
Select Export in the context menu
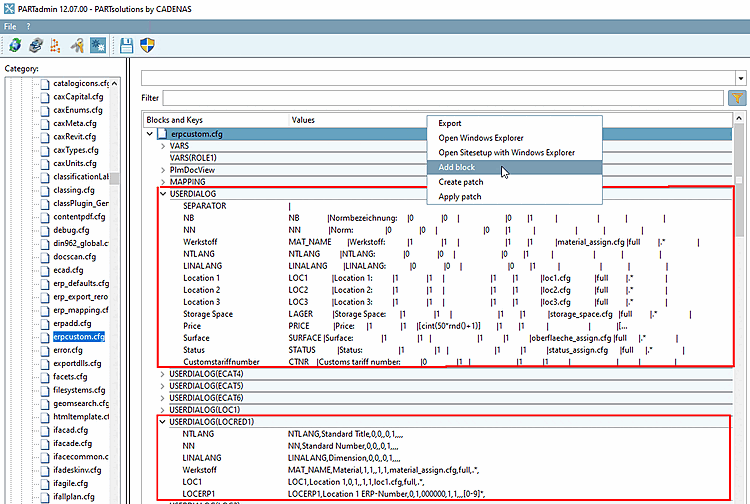pos(450,123)
